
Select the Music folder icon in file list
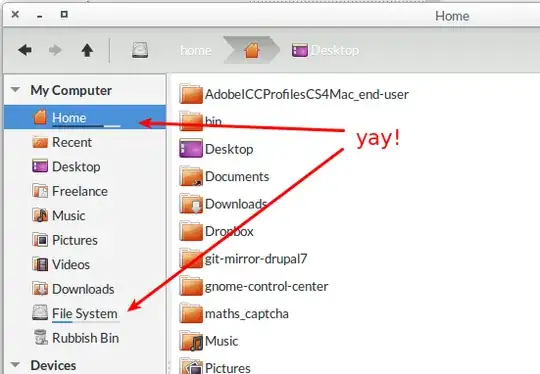click(190, 341)
